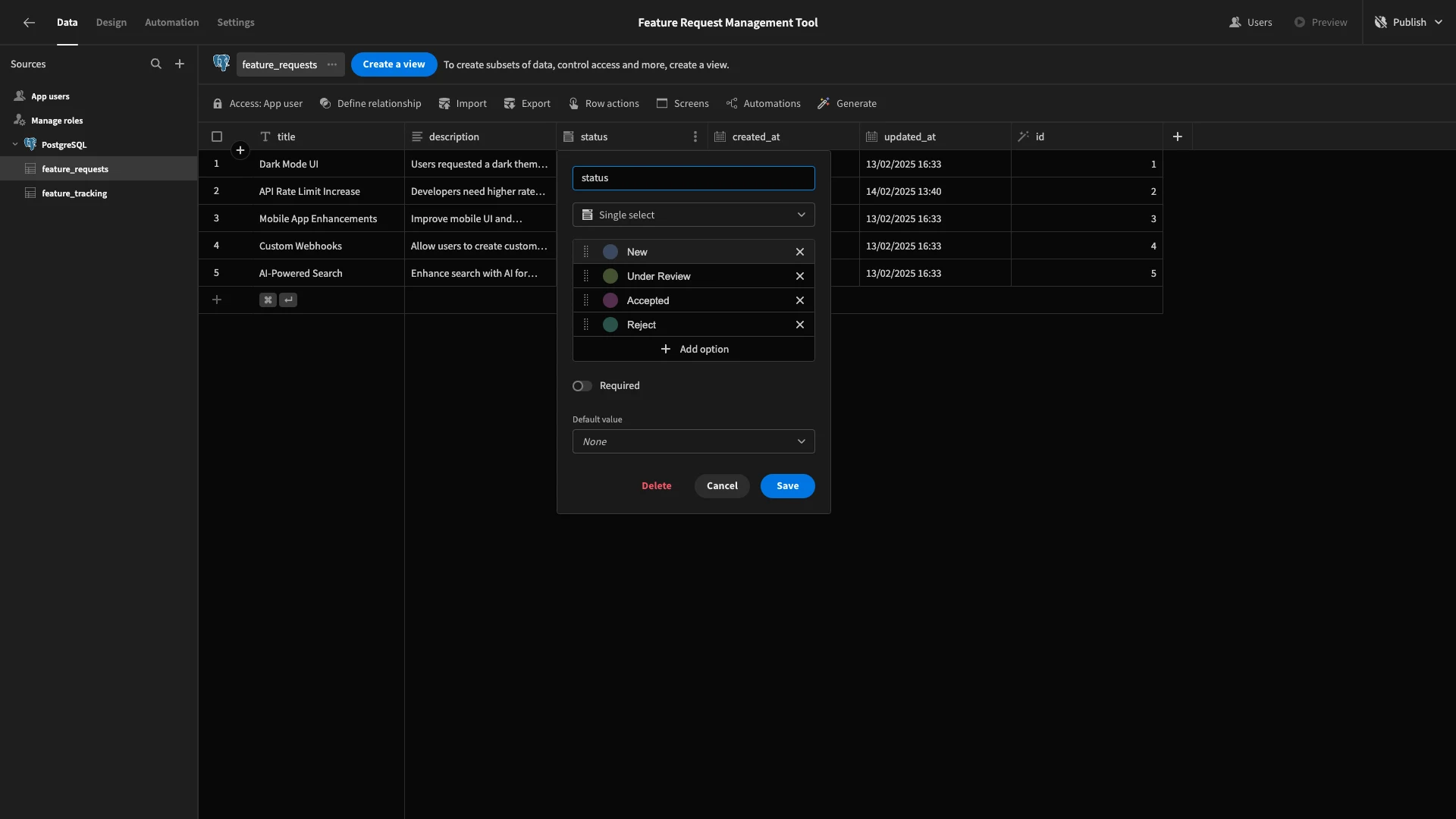
Task: Cancel editing the status column
Action: (722, 486)
